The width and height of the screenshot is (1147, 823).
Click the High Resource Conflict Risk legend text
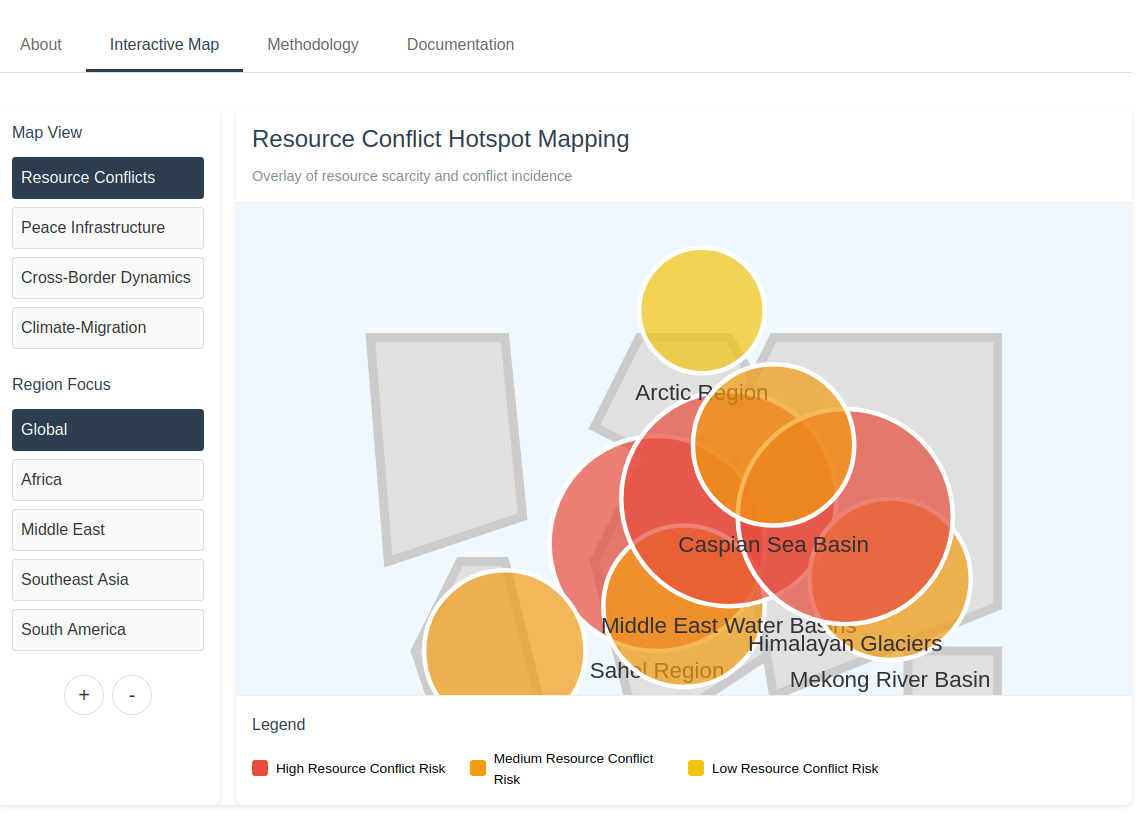[x=361, y=769]
